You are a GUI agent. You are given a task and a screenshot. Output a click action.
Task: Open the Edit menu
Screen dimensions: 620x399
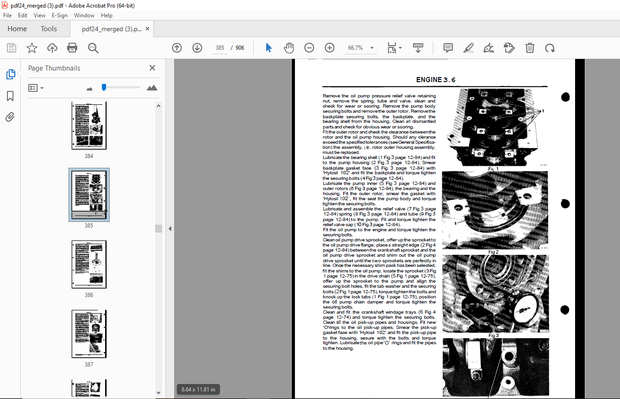click(x=23, y=15)
